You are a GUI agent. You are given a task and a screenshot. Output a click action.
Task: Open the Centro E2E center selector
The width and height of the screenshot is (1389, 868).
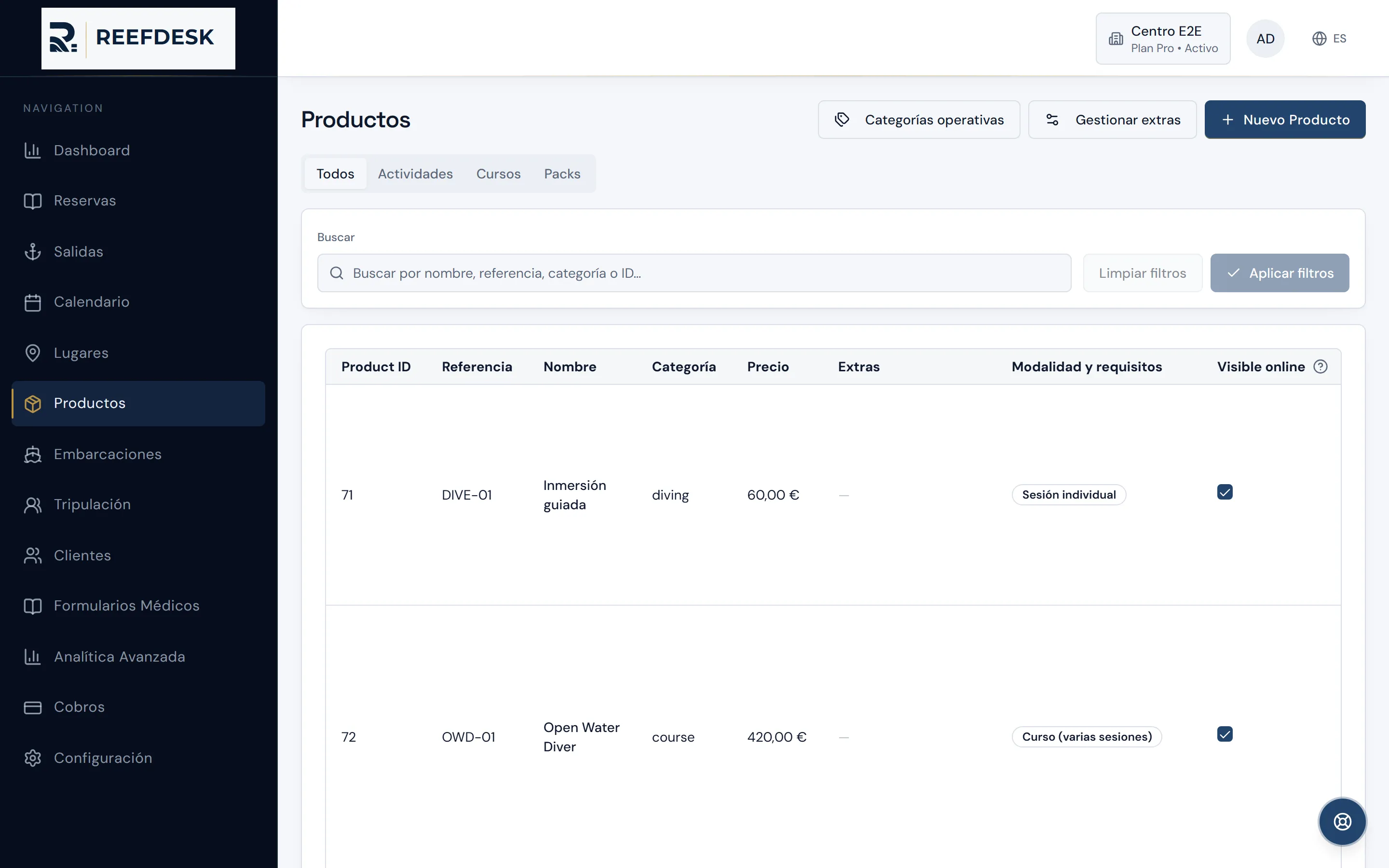pyautogui.click(x=1163, y=39)
